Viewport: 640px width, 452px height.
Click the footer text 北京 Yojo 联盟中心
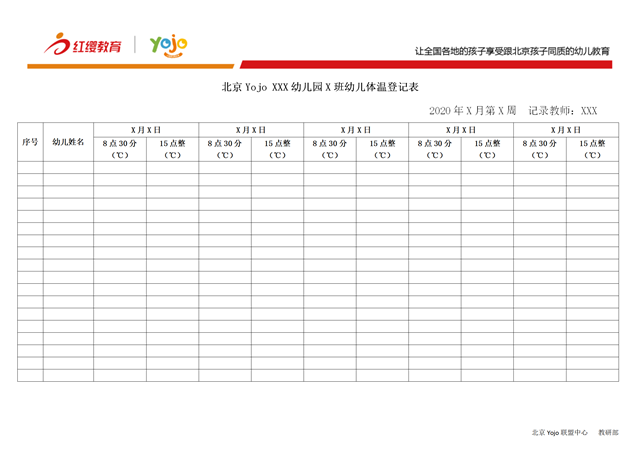click(x=560, y=432)
